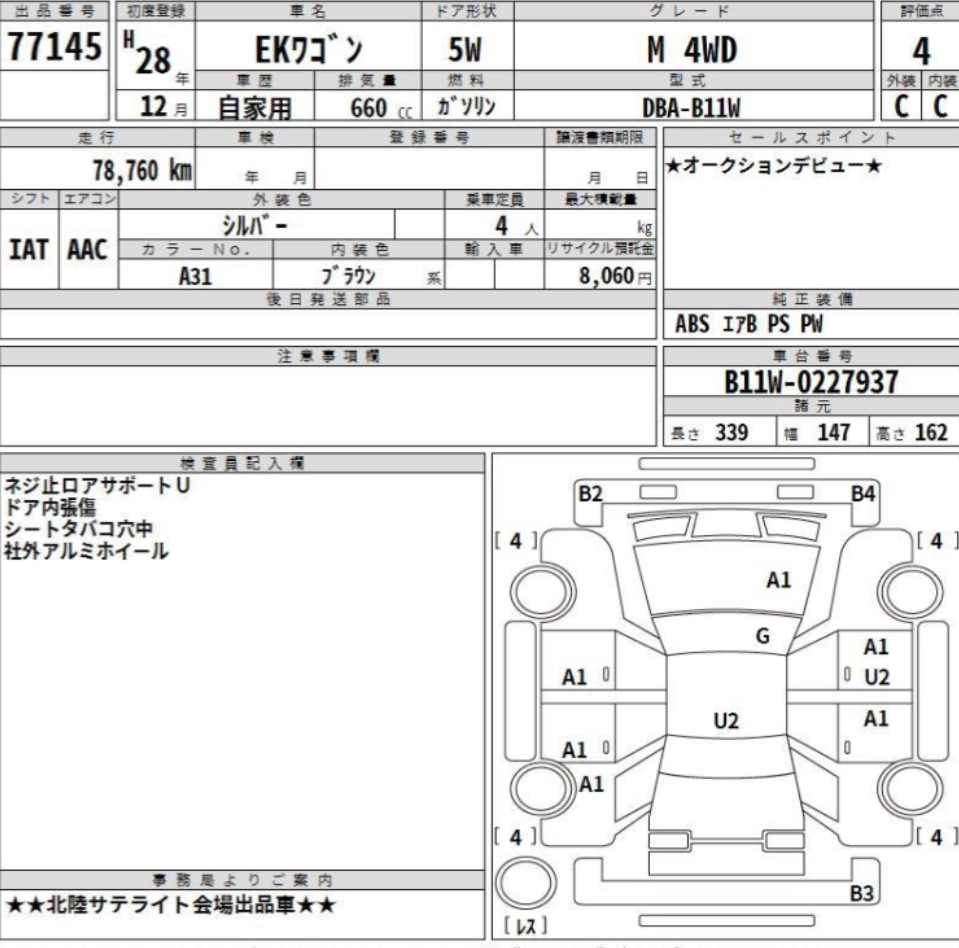Click sales point オークションデビュー text
This screenshot has height=948, width=959.
774,165
